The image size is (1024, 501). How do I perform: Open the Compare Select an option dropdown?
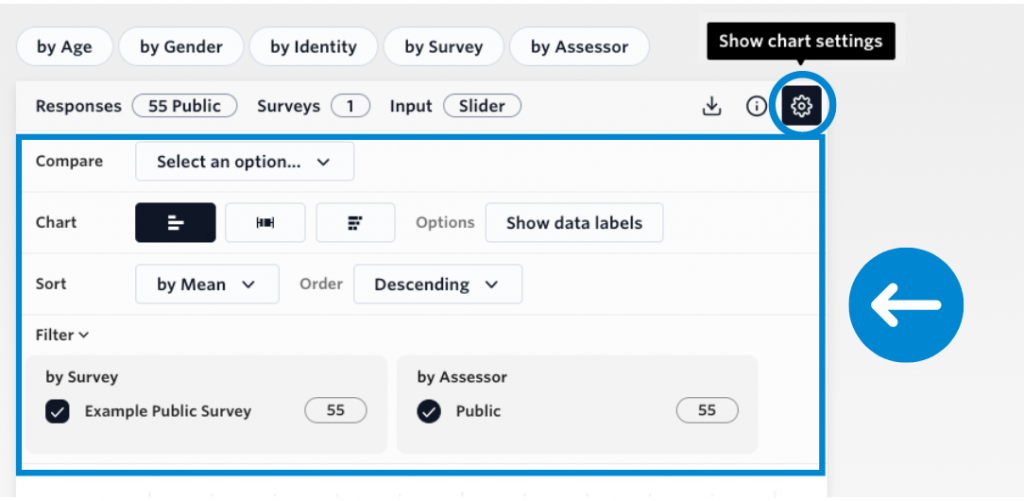[245, 162]
